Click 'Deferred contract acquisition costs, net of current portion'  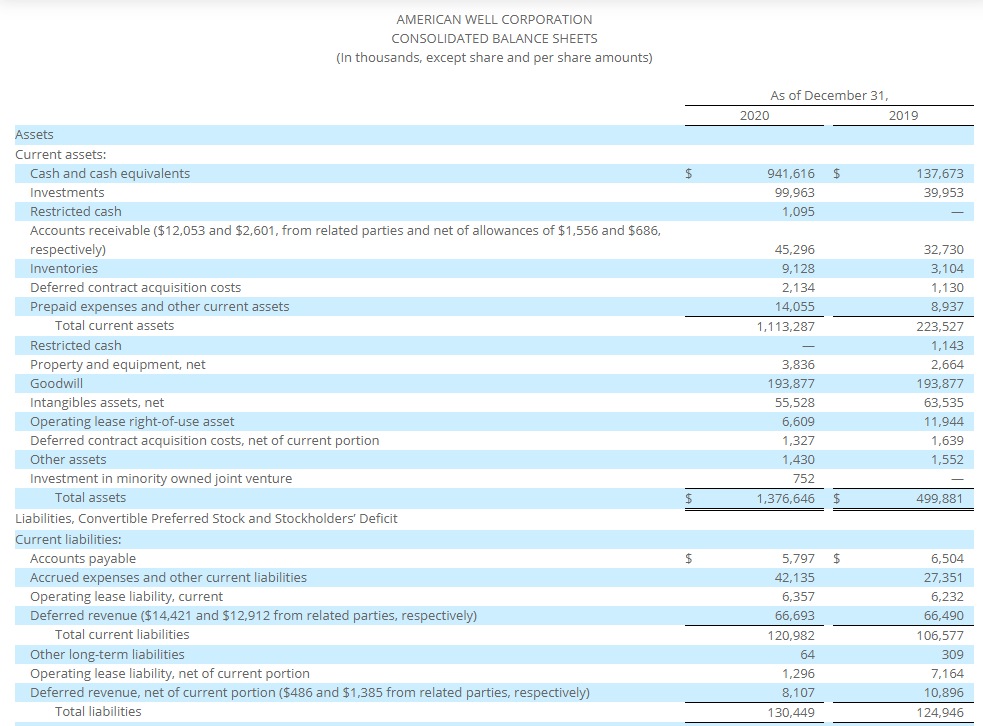(x=205, y=441)
